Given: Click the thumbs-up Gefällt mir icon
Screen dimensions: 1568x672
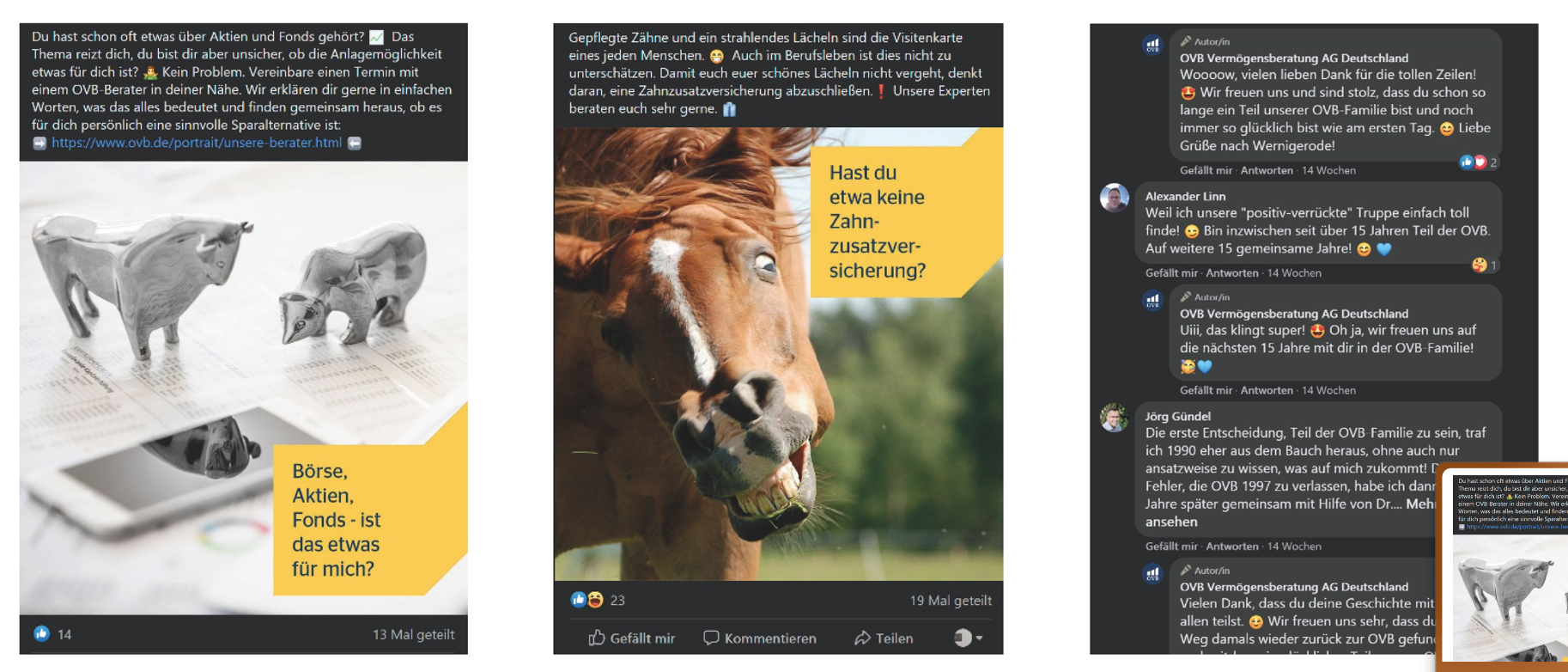Looking at the screenshot, I should (597, 638).
